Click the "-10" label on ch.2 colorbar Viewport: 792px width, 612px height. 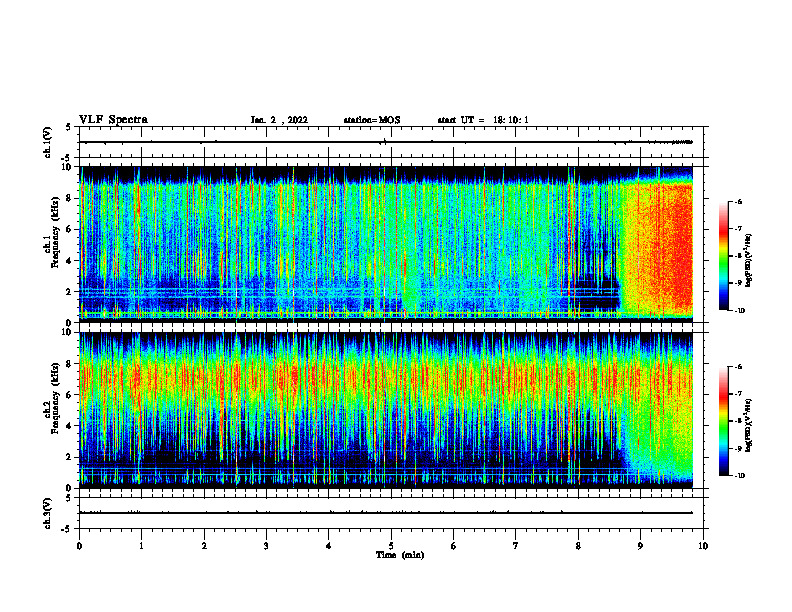point(740,476)
